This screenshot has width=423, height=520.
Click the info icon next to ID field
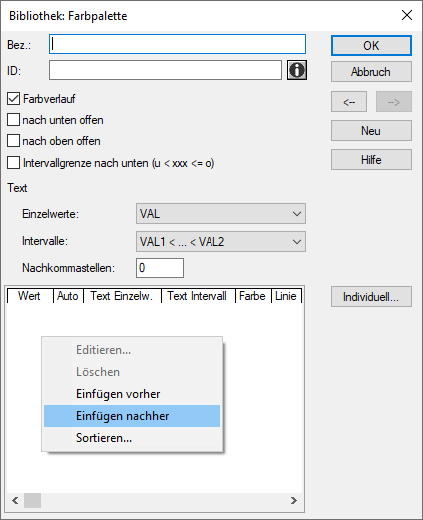[297, 70]
